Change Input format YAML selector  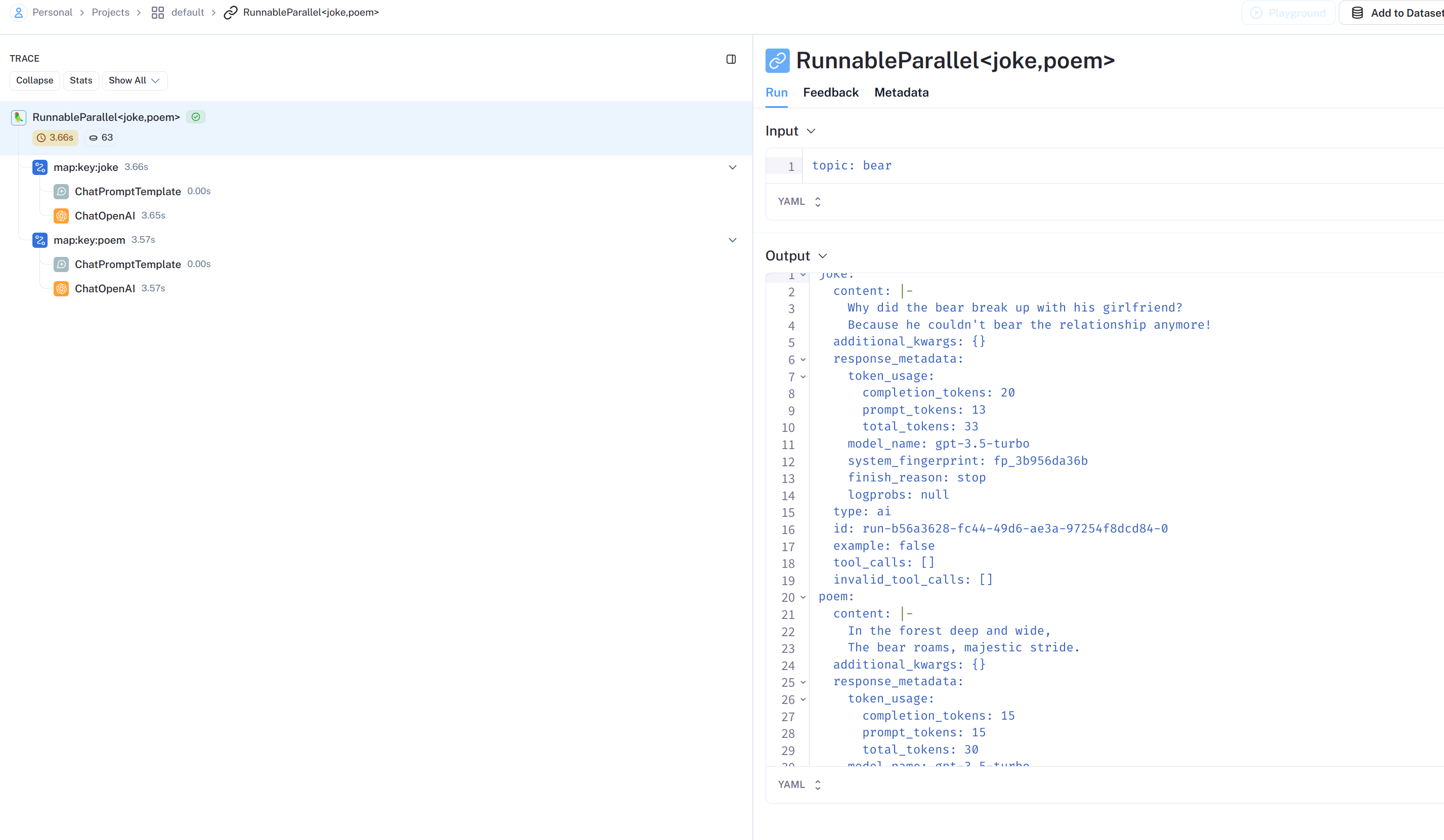(x=799, y=202)
